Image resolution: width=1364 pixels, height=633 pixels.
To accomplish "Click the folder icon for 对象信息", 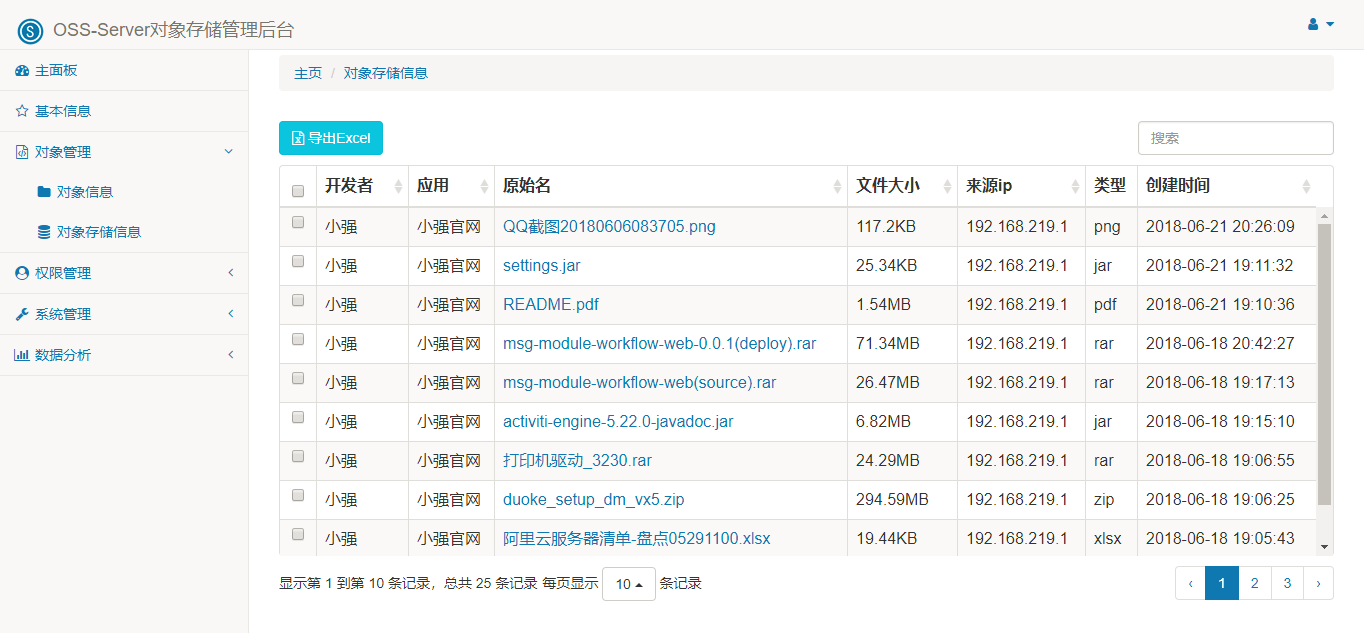I will (44, 191).
